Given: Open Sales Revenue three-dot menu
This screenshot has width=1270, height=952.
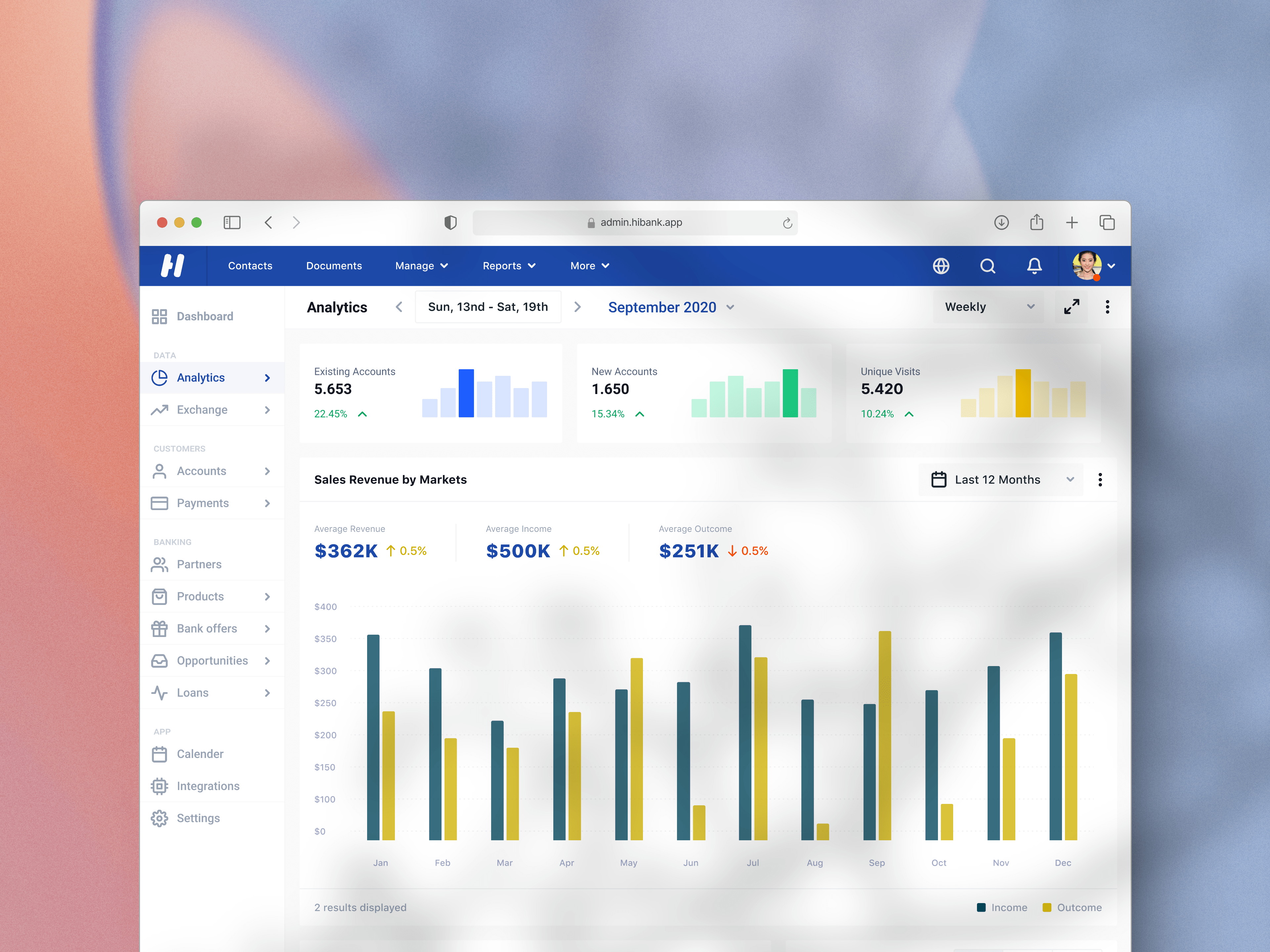Looking at the screenshot, I should [x=1100, y=480].
